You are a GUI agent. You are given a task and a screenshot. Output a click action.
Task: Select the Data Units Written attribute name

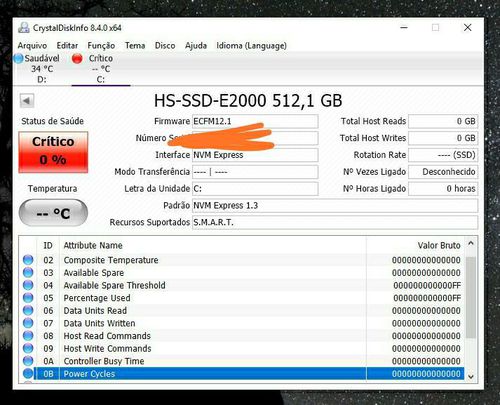point(99,323)
